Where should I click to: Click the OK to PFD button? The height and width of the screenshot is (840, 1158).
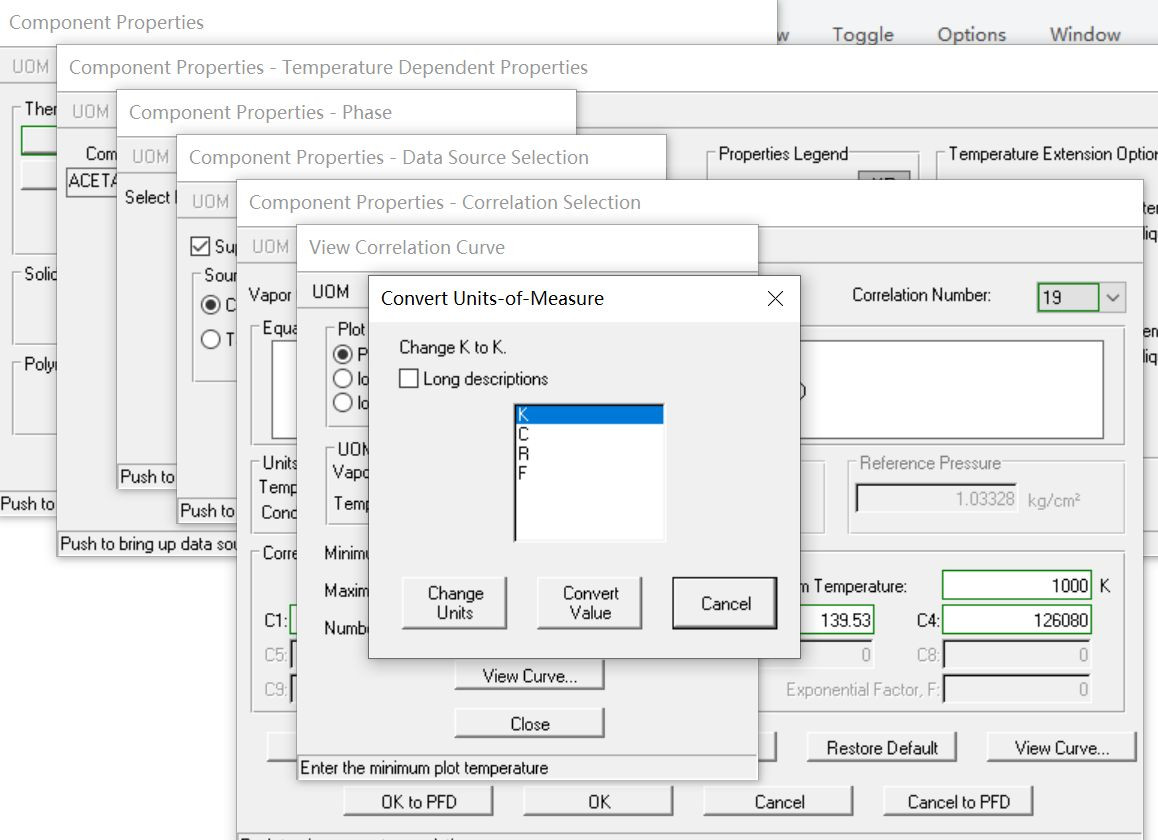tap(419, 802)
